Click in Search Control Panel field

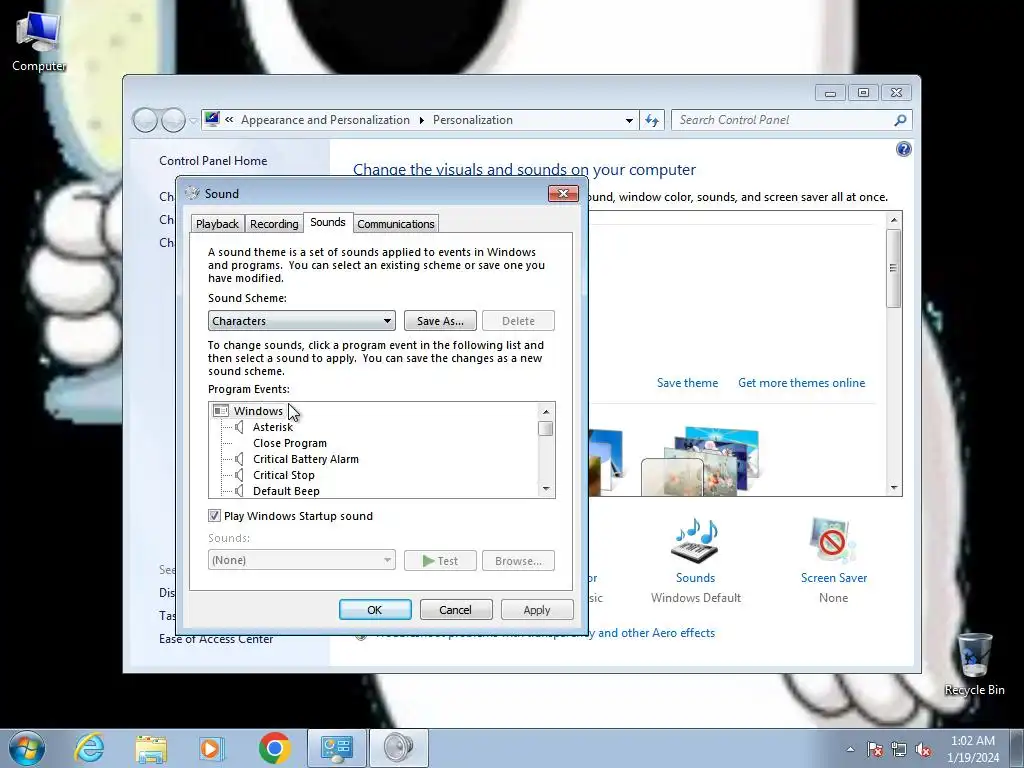pos(784,120)
